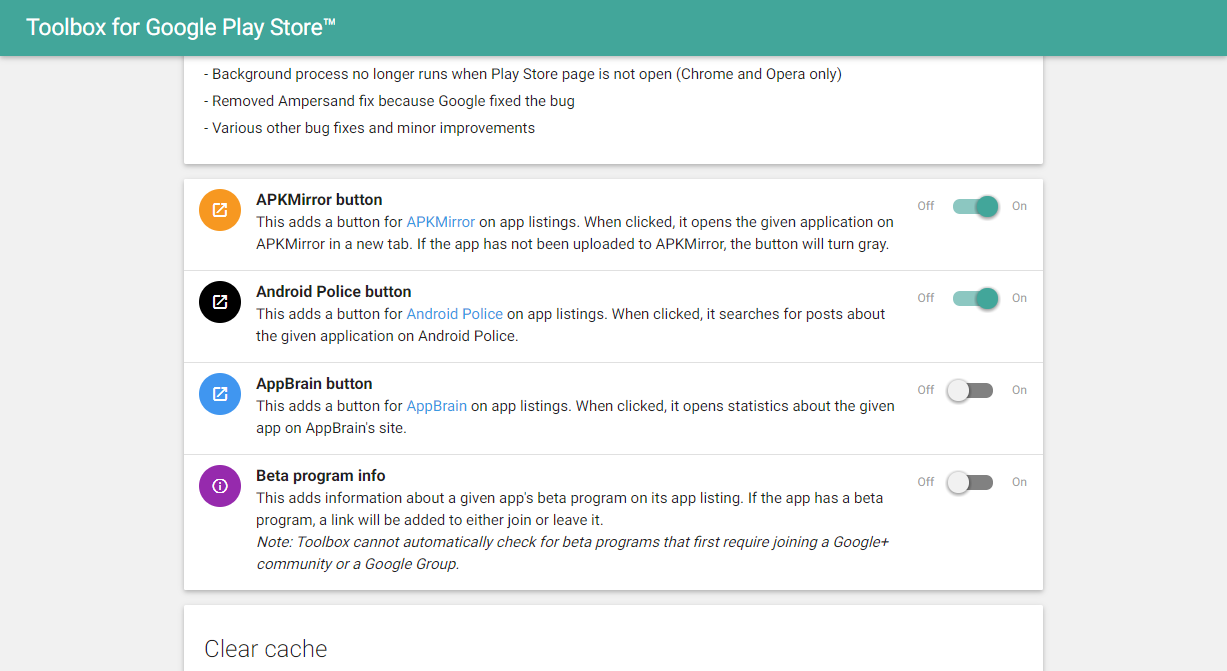Click the info glyph in the Beta program circle
Image resolution: width=1227 pixels, height=671 pixels.
click(220, 486)
